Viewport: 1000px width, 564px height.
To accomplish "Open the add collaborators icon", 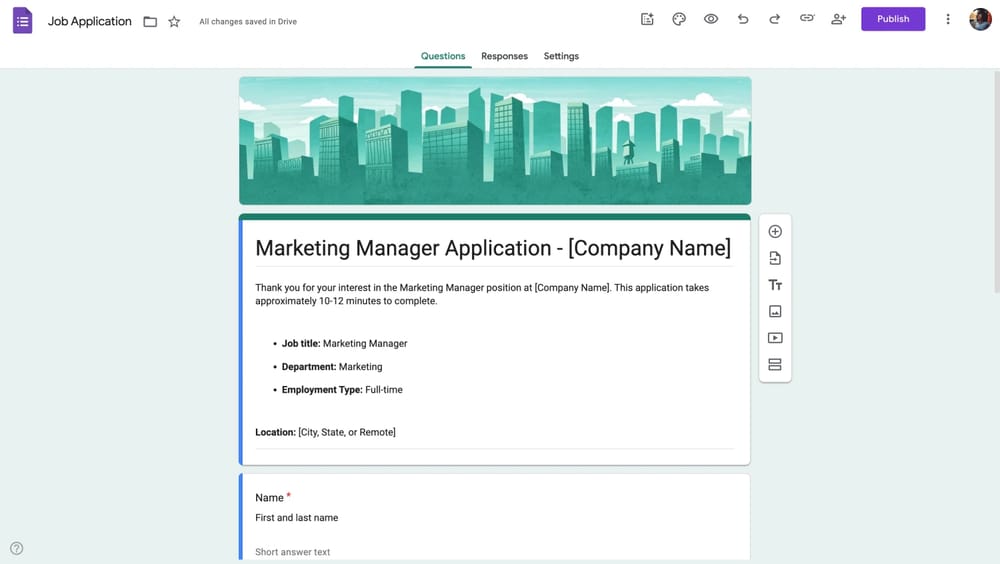I will click(x=838, y=19).
